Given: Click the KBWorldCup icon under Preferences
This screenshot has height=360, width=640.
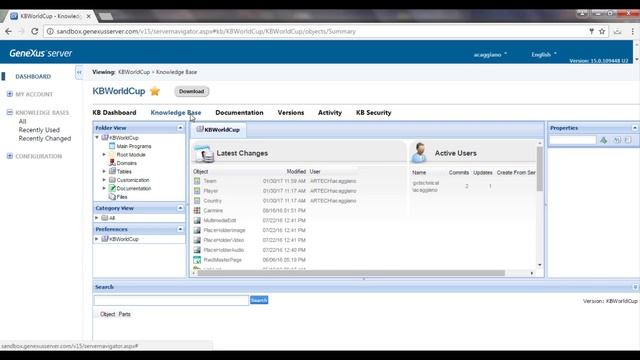Looking at the screenshot, I should tap(105, 239).
